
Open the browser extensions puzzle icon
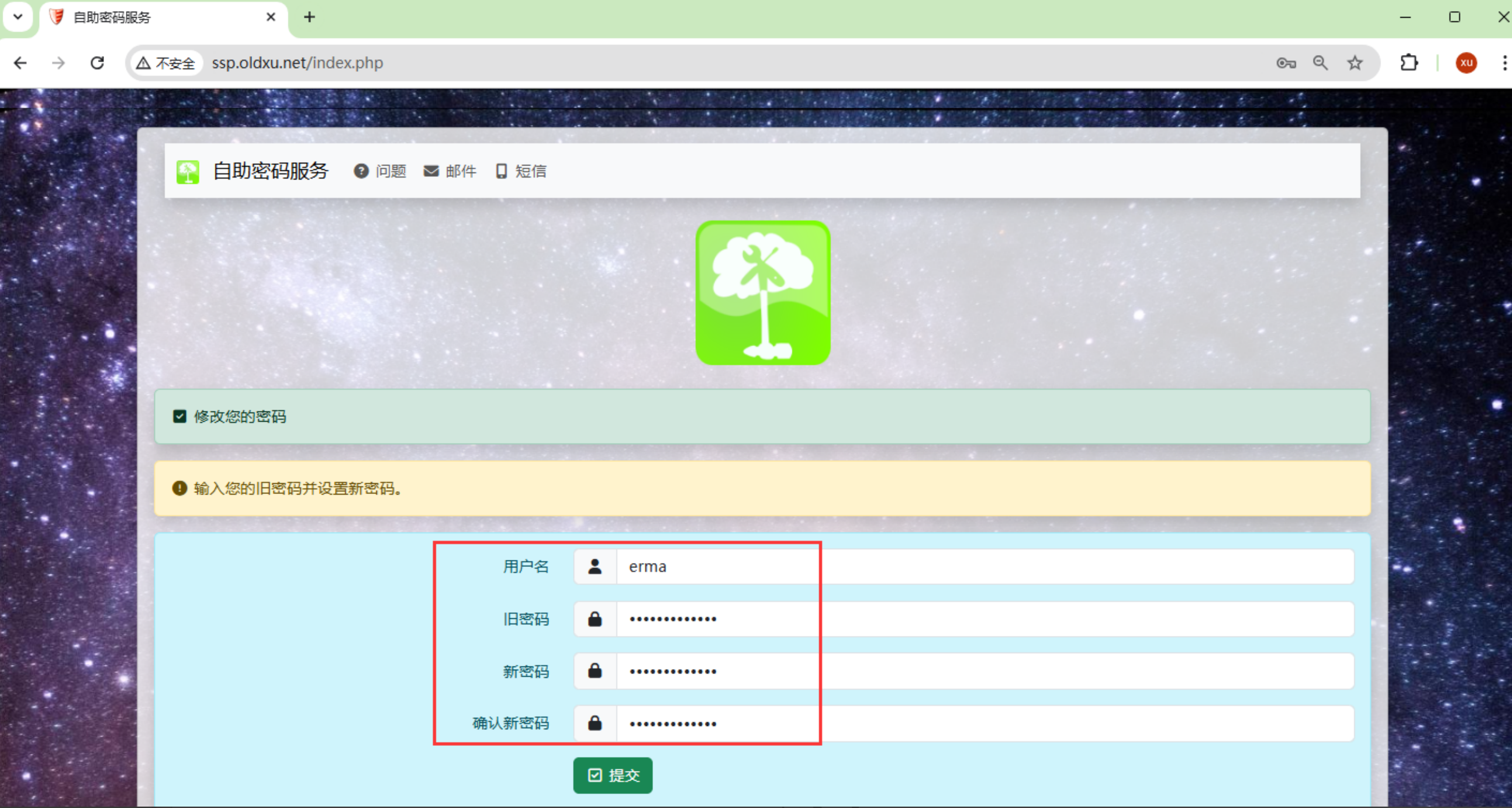coord(1409,63)
